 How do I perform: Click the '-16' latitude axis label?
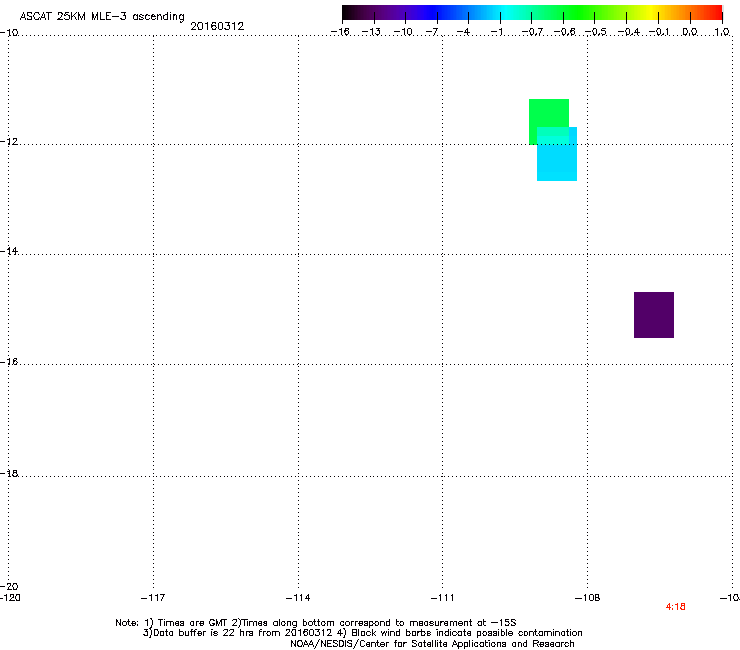pos(9,362)
